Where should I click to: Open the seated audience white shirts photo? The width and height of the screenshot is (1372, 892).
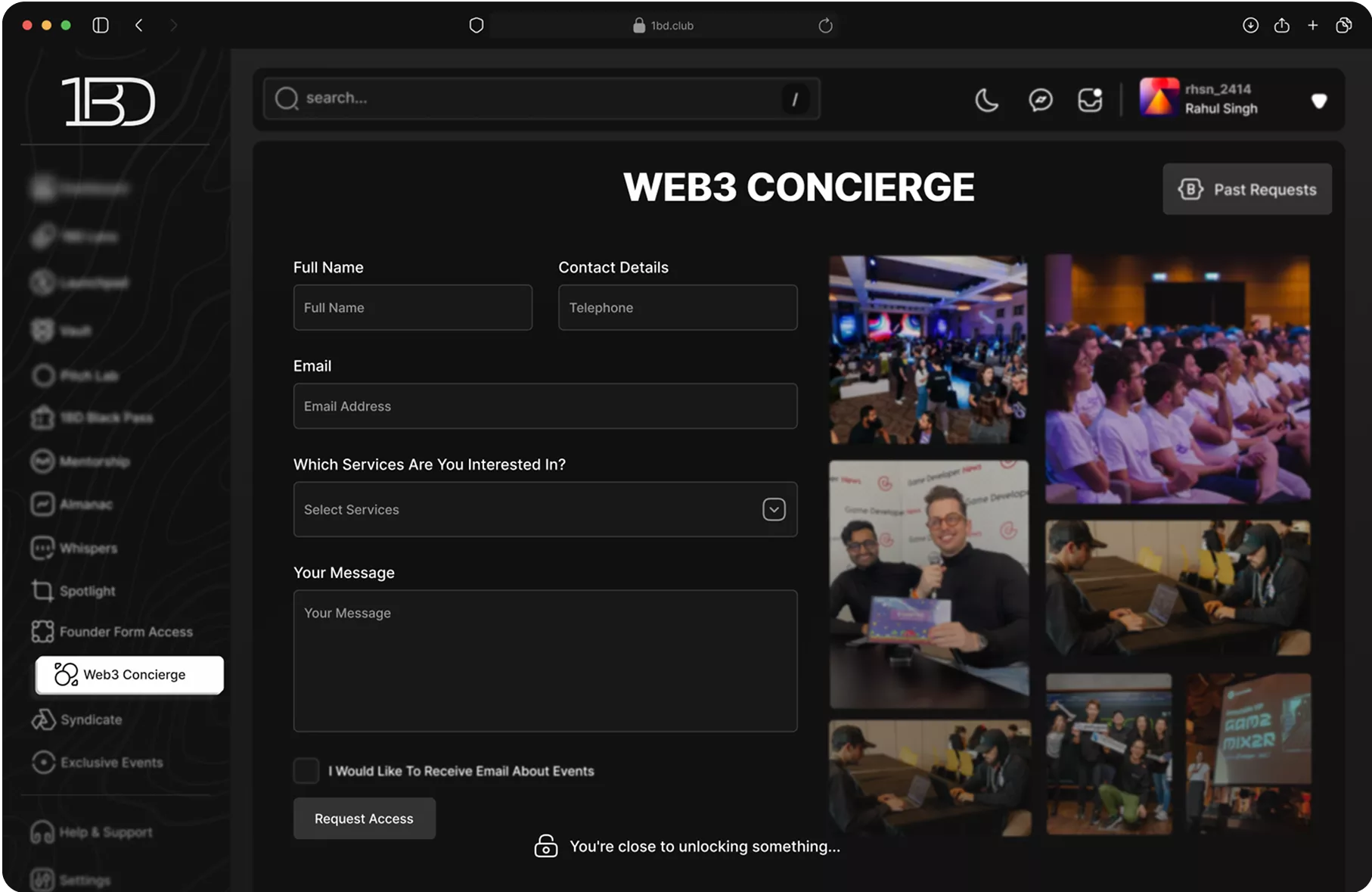coord(1178,378)
